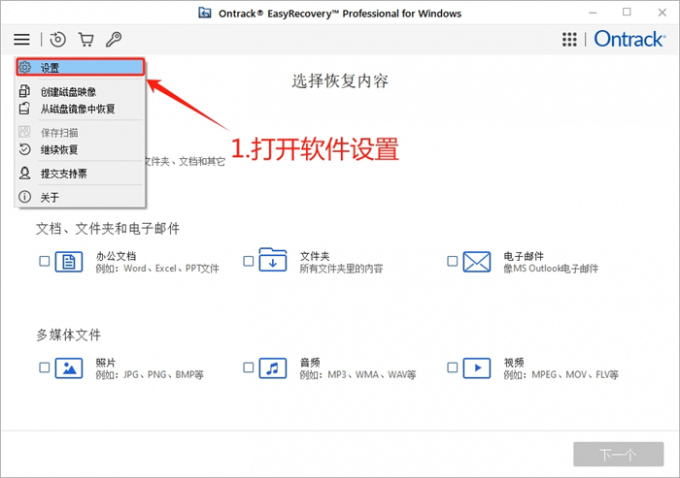Click the 文档、文件夹和电子邮件 section title

(108, 229)
